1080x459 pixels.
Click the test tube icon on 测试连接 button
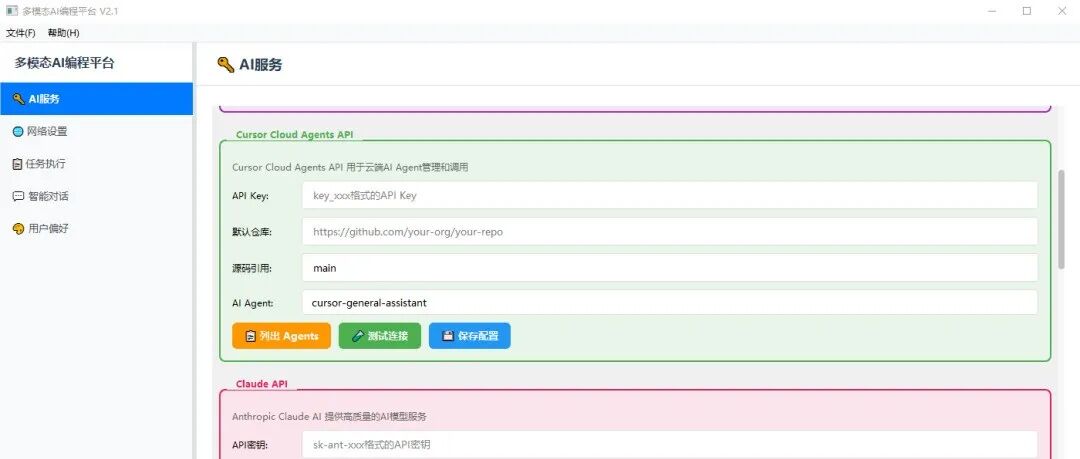[357, 336]
